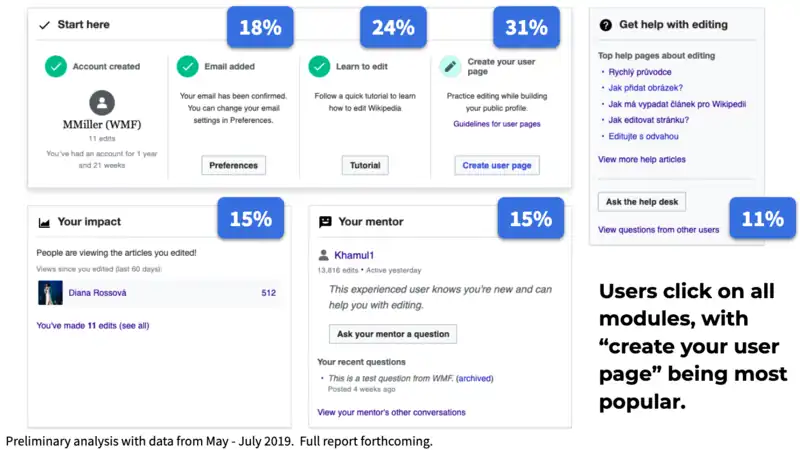The width and height of the screenshot is (800, 450).
Task: Open the Preferences button
Action: [x=233, y=165]
